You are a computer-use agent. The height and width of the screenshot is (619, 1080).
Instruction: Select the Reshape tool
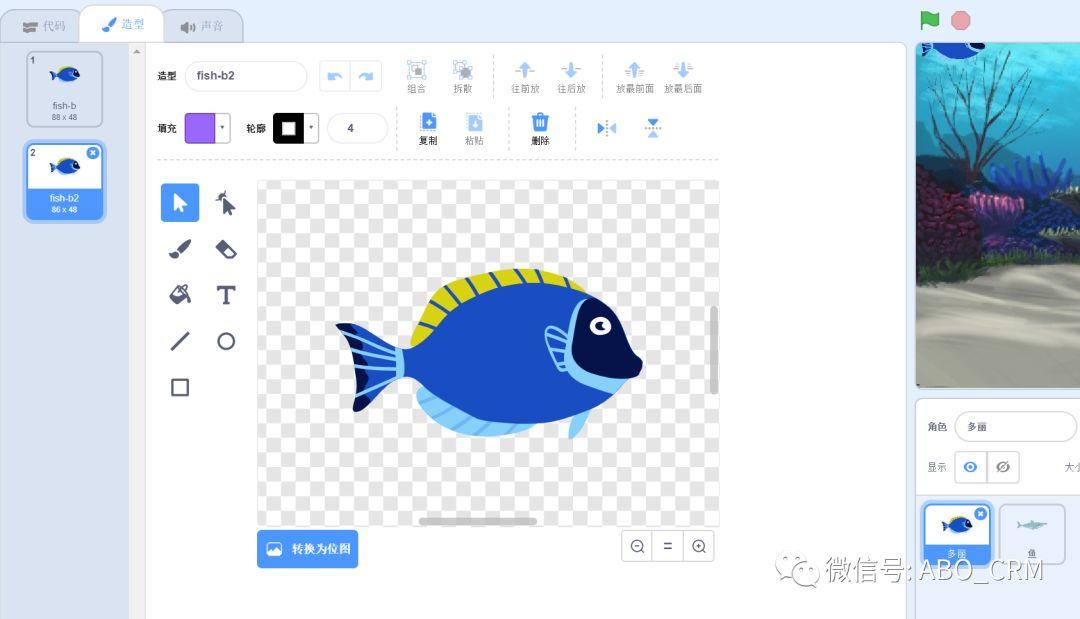(226, 203)
